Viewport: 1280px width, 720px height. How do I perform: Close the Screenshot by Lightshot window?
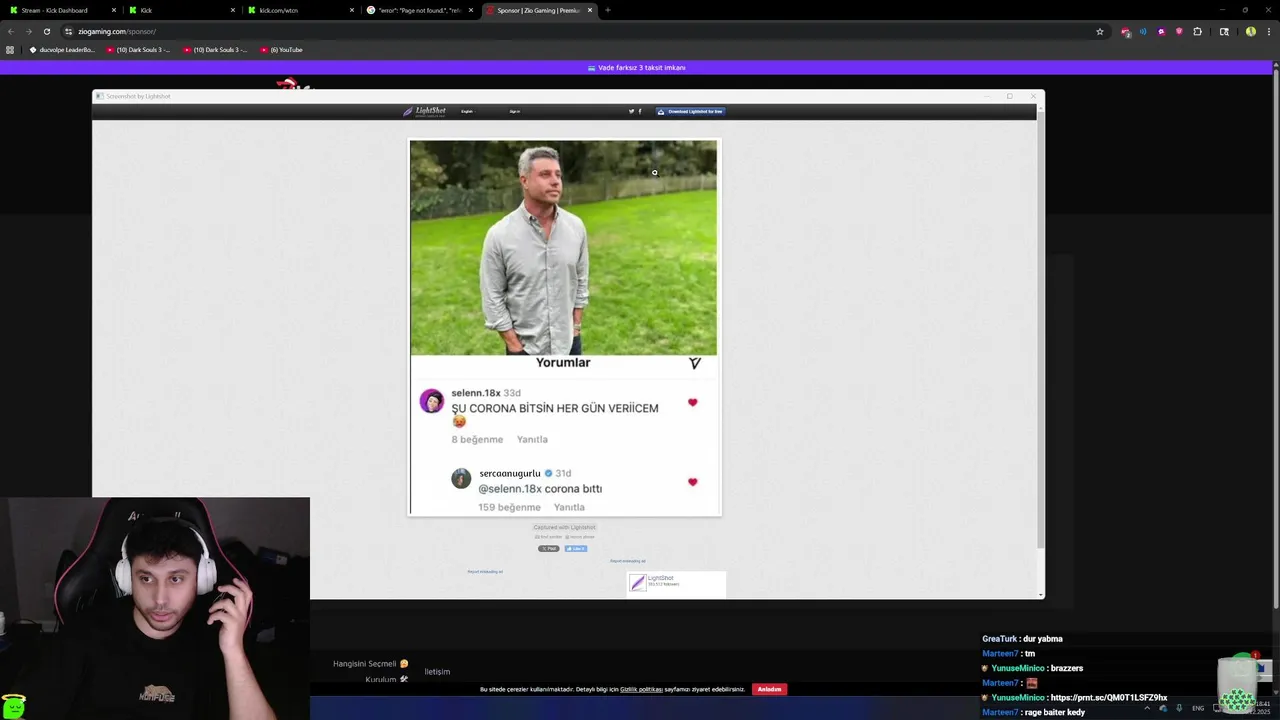(1033, 96)
